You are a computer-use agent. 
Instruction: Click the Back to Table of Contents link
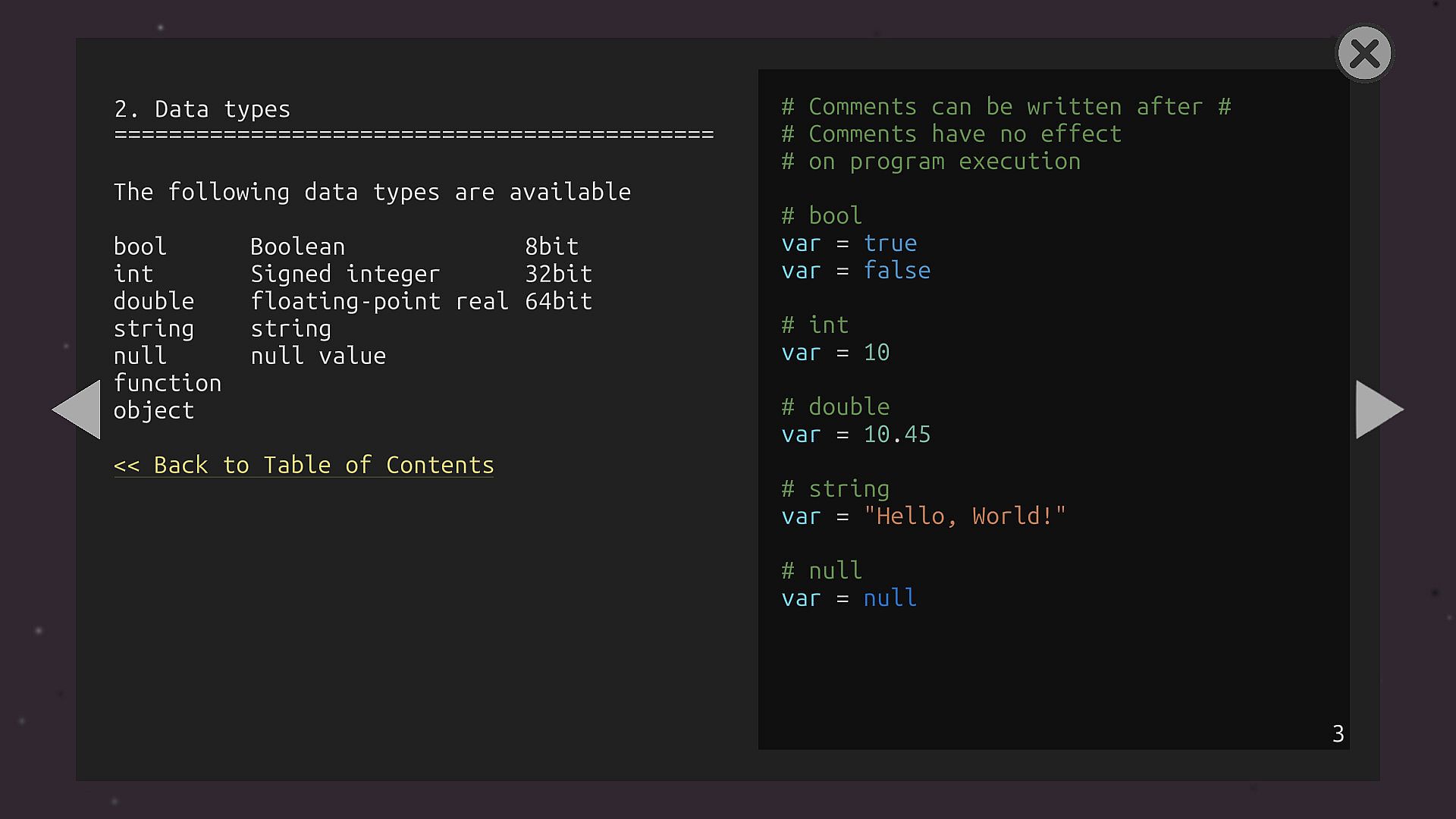coord(303,465)
